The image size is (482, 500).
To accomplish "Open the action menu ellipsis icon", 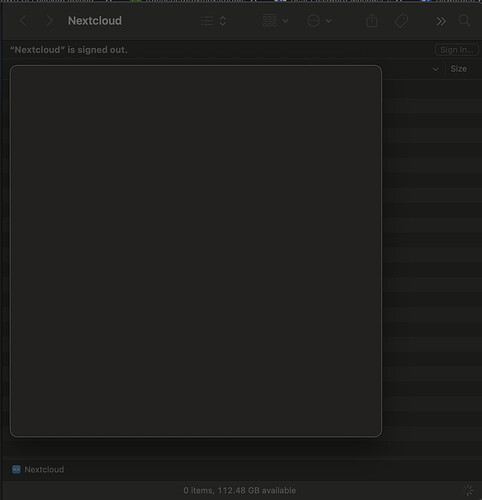I will point(313,21).
